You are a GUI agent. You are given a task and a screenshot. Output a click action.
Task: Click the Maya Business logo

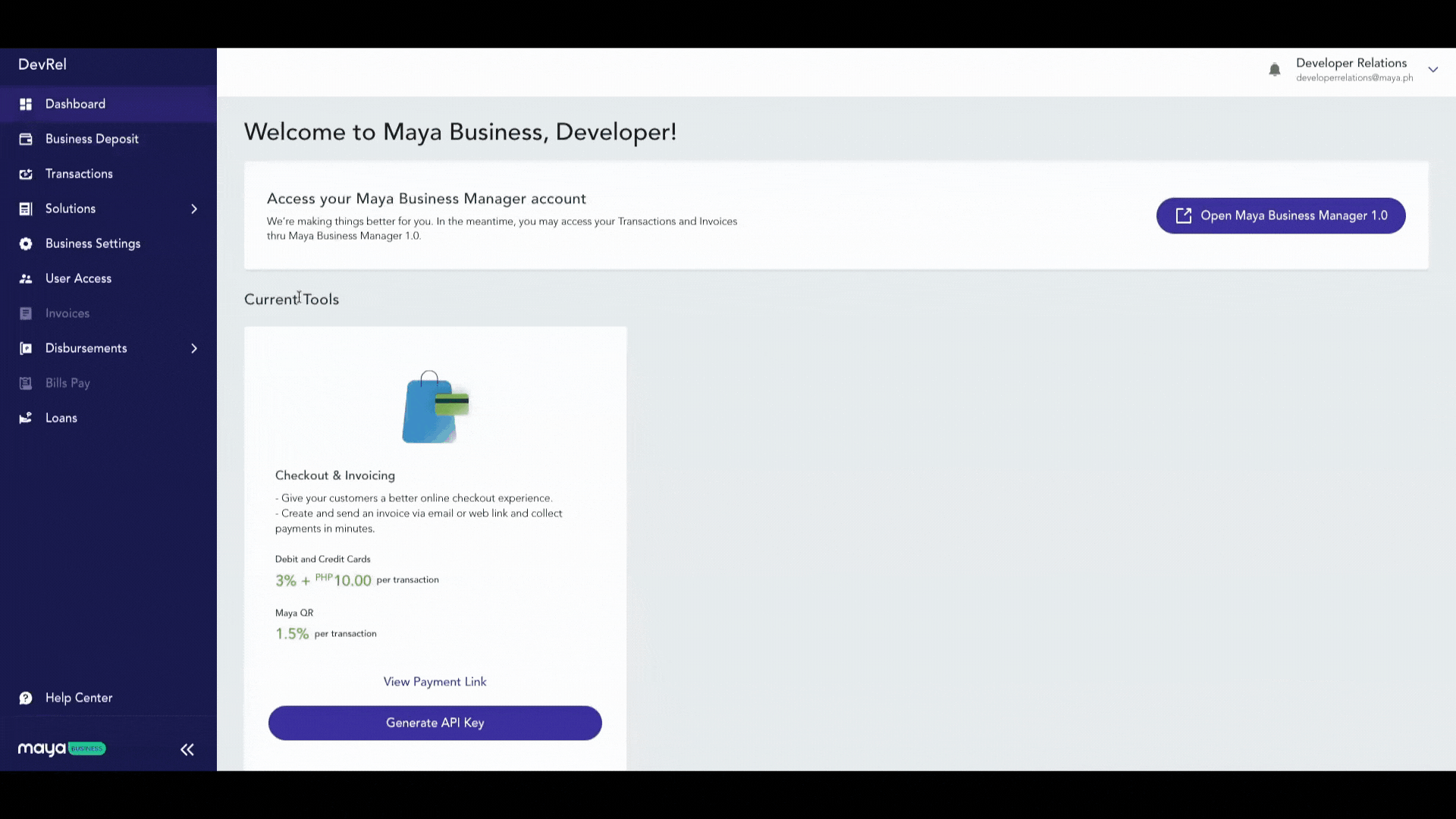tap(62, 748)
